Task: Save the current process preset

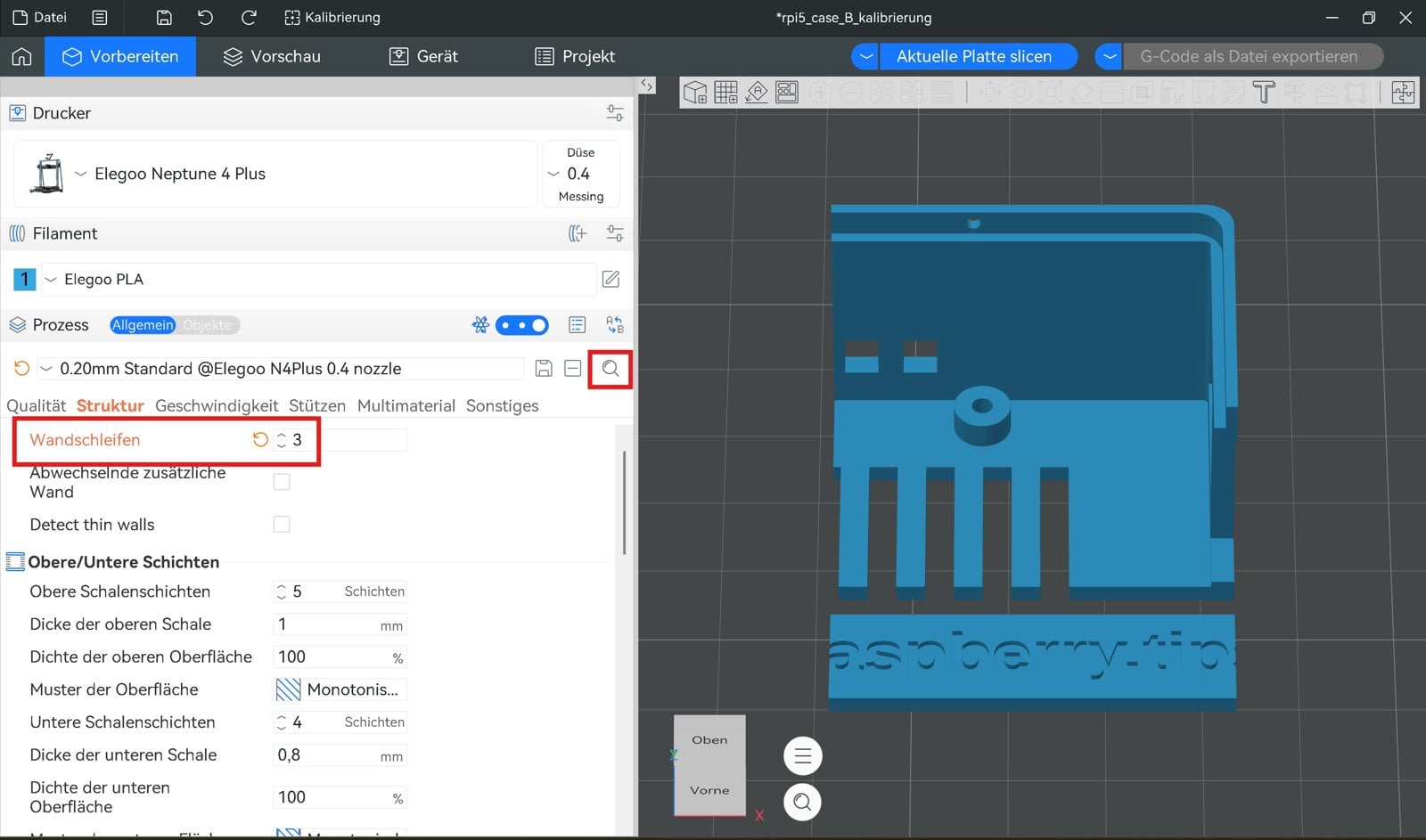Action: tap(544, 368)
